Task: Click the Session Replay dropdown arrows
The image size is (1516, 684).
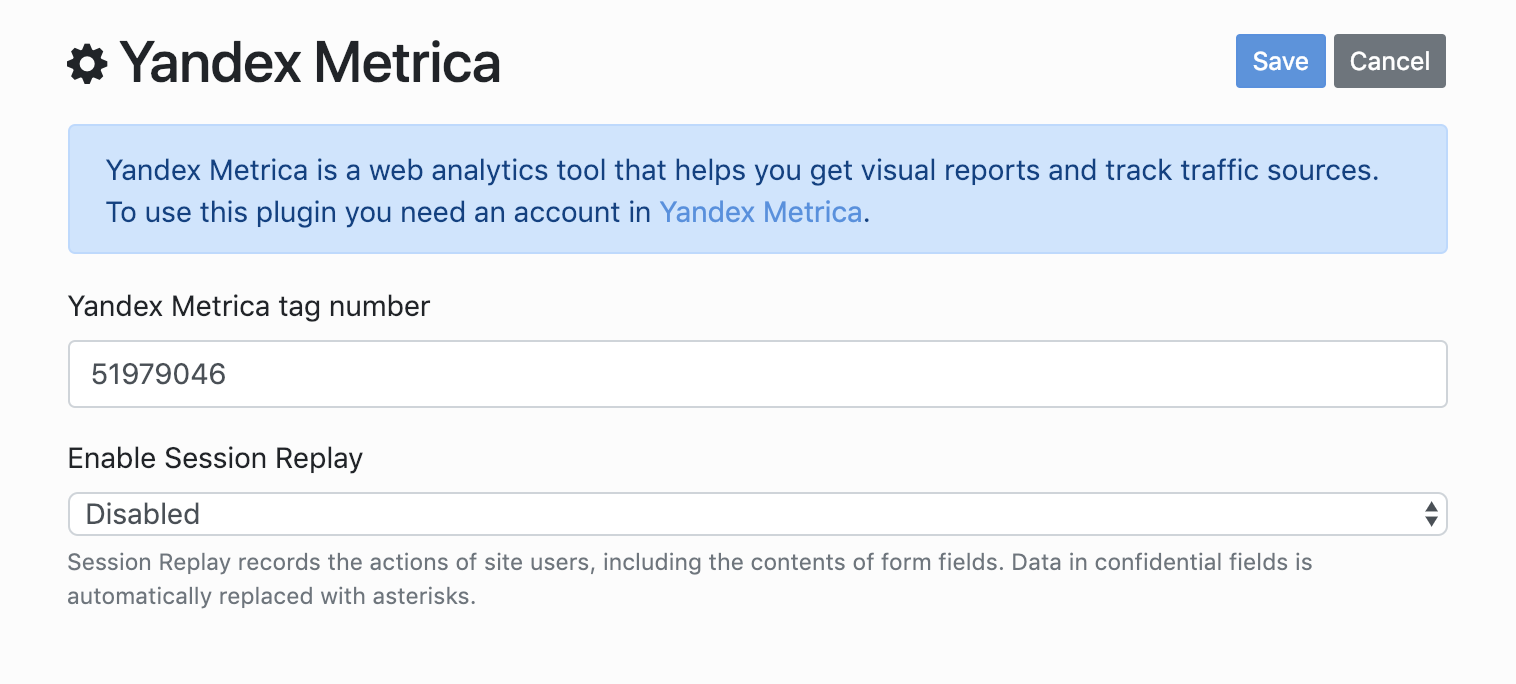Action: 1431,514
